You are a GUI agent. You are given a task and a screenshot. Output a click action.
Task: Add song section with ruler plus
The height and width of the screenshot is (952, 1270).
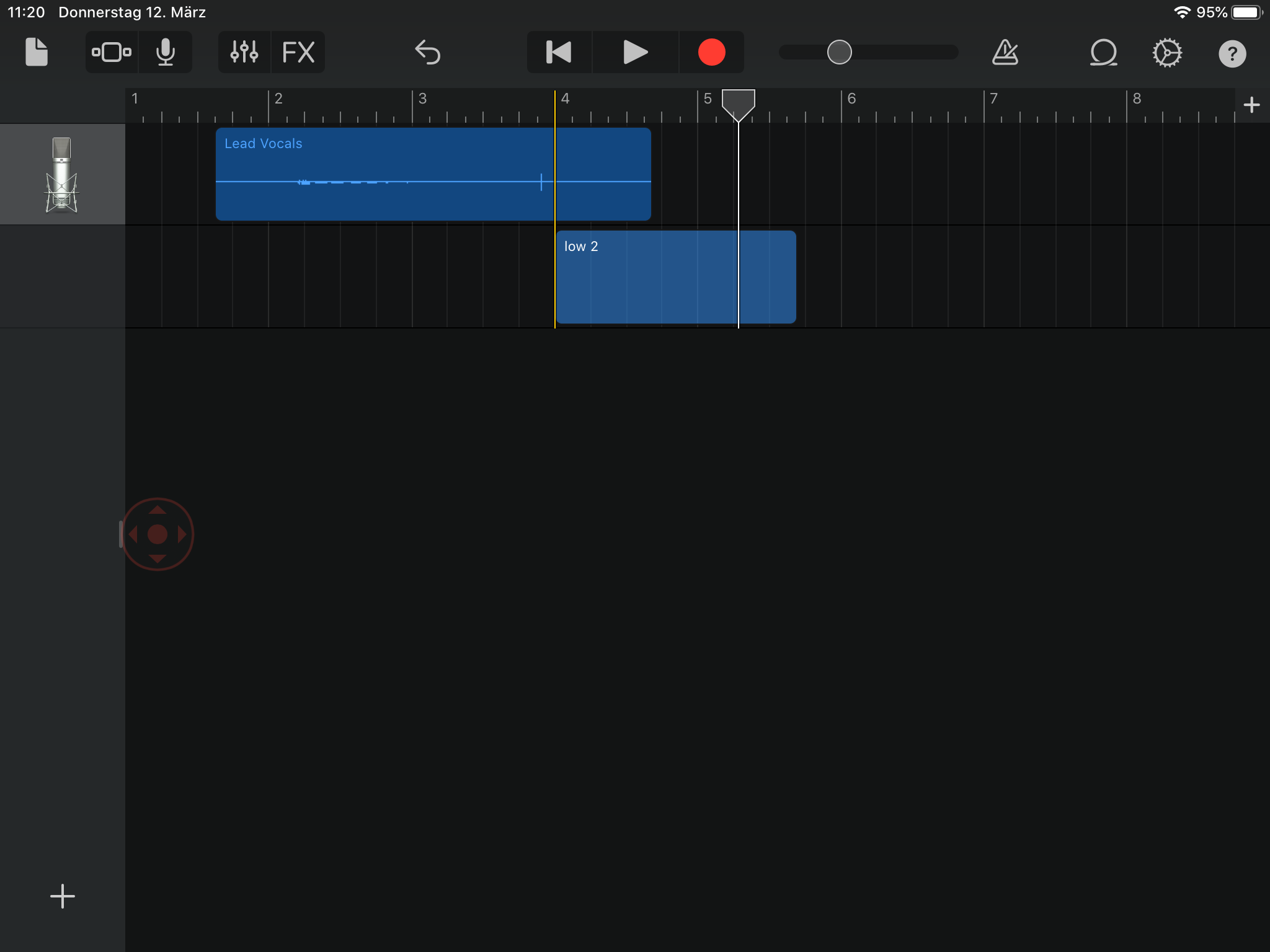pos(1251,105)
